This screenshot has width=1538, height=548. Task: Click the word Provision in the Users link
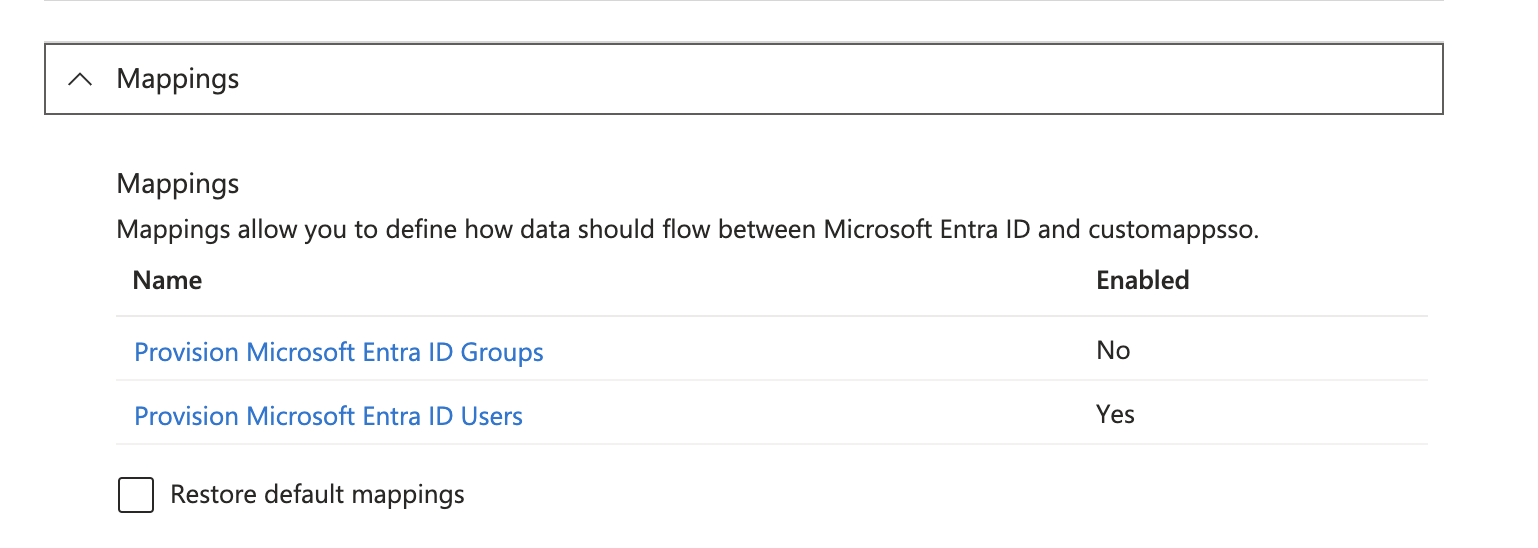coord(186,416)
